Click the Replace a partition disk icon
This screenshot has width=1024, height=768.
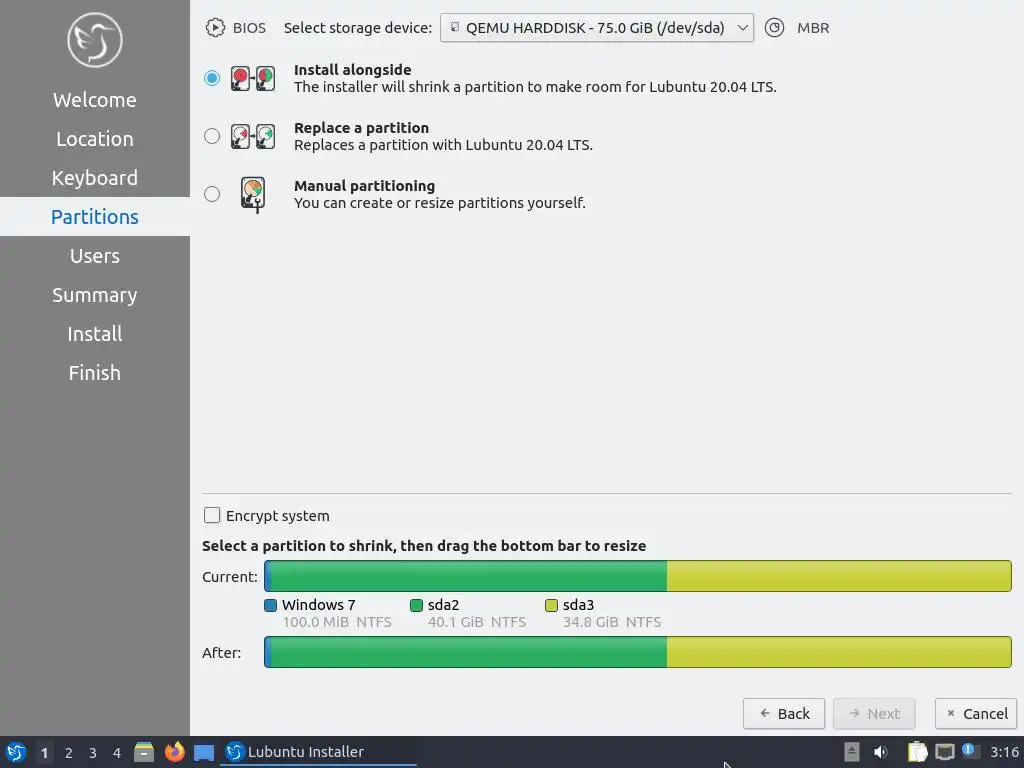253,136
